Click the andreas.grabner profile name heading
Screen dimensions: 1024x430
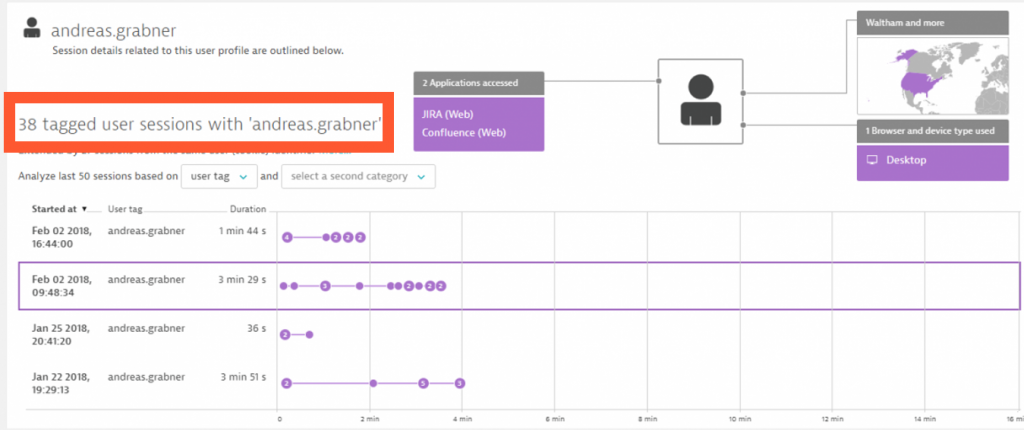[114, 30]
